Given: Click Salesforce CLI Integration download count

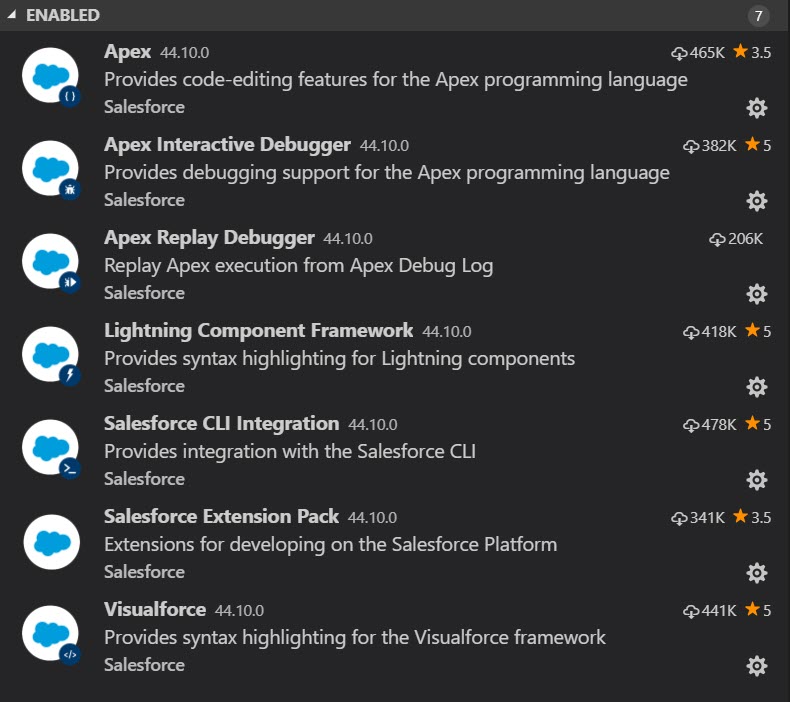Looking at the screenshot, I should click(710, 425).
